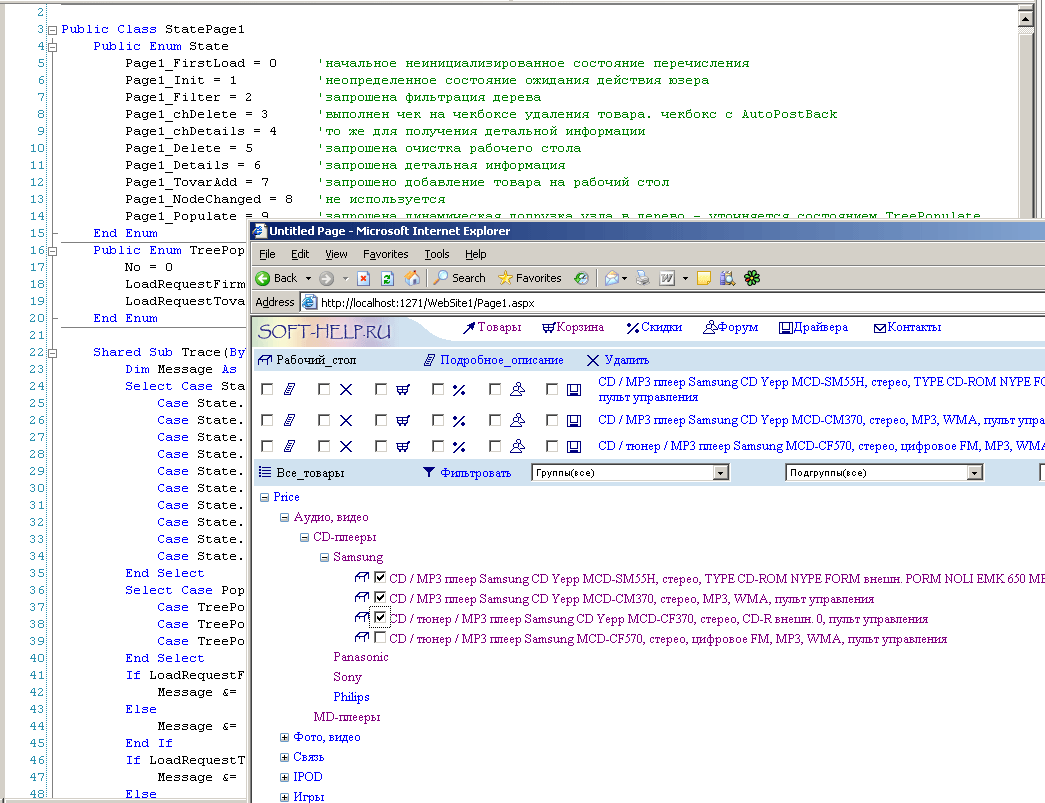This screenshot has width=1045, height=803.
Task: Expand the Фото, видео tree node
Action: point(285,737)
